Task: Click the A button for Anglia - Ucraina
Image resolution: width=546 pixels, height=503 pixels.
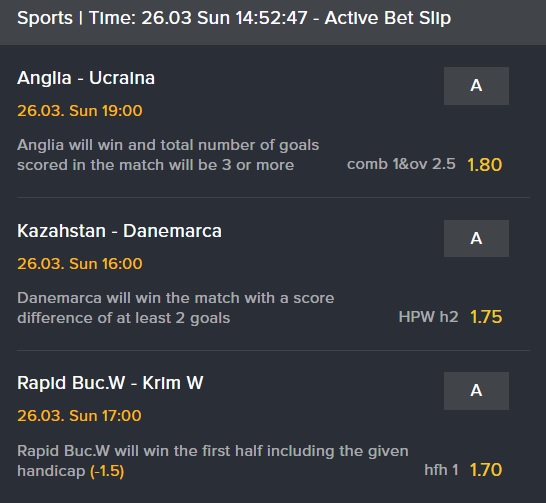Action: click(476, 86)
